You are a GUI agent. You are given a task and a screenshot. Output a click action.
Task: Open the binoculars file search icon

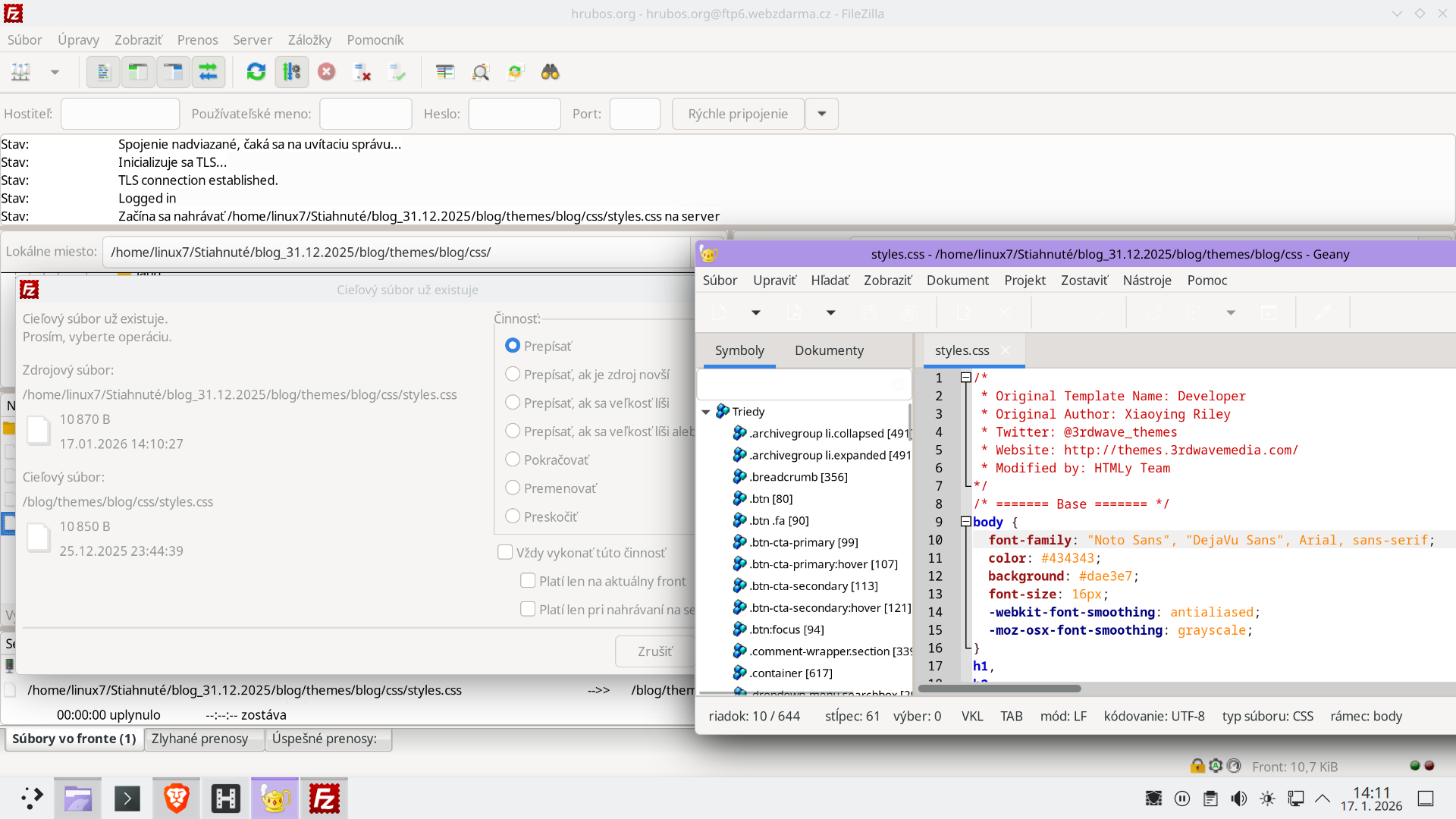coord(550,72)
